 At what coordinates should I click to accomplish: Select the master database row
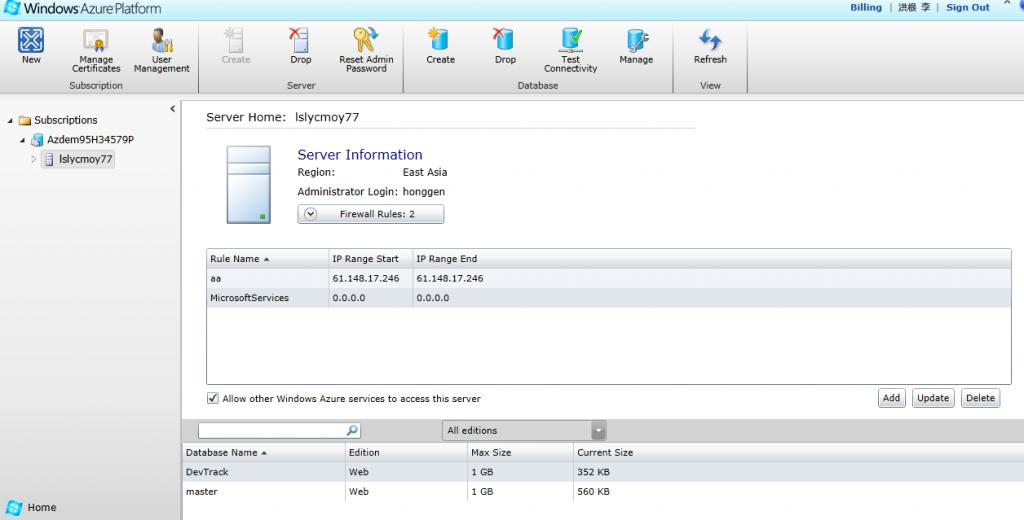pyautogui.click(x=603, y=491)
